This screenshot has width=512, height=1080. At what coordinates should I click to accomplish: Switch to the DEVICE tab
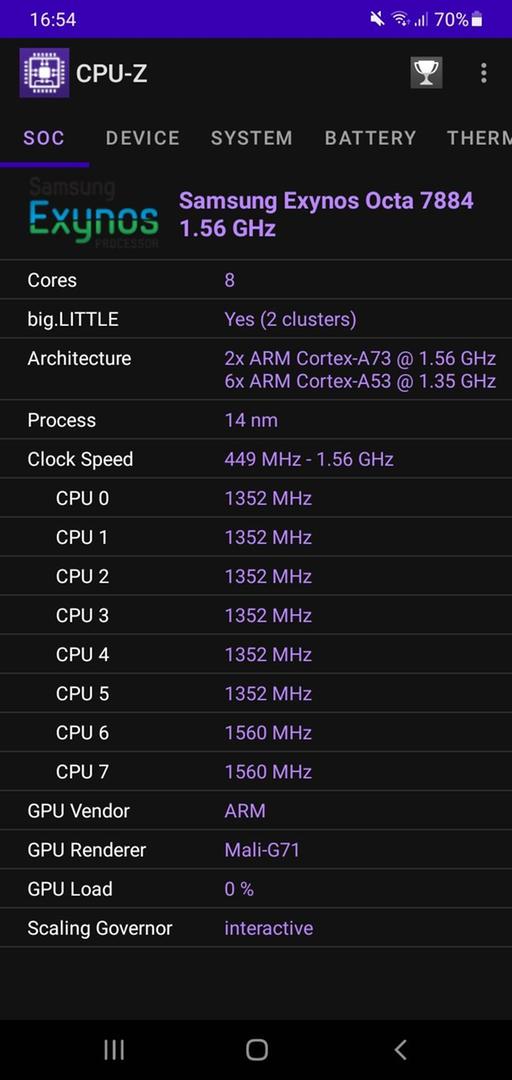(143, 138)
